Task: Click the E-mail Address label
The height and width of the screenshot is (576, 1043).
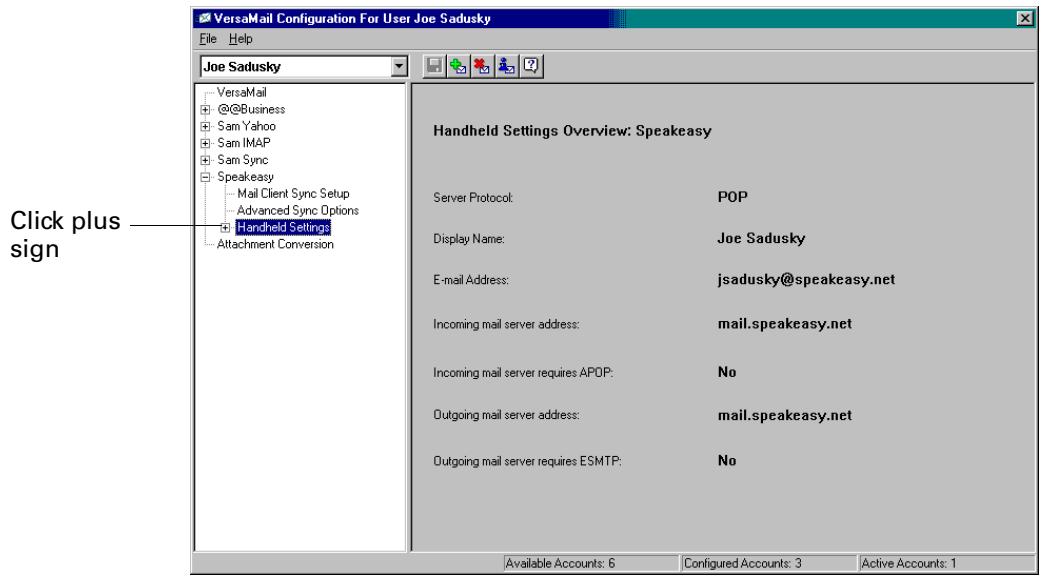Action: pos(471,280)
